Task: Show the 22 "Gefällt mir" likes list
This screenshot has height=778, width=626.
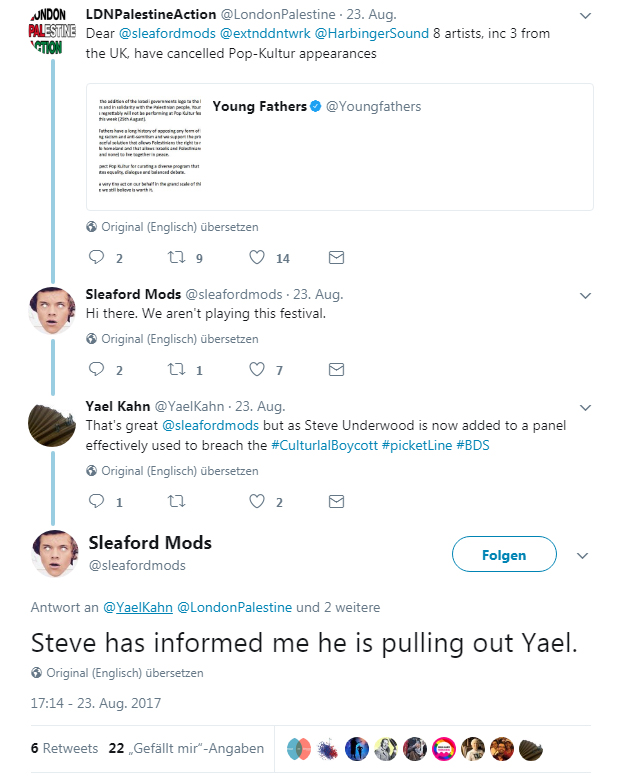Action: (186, 748)
